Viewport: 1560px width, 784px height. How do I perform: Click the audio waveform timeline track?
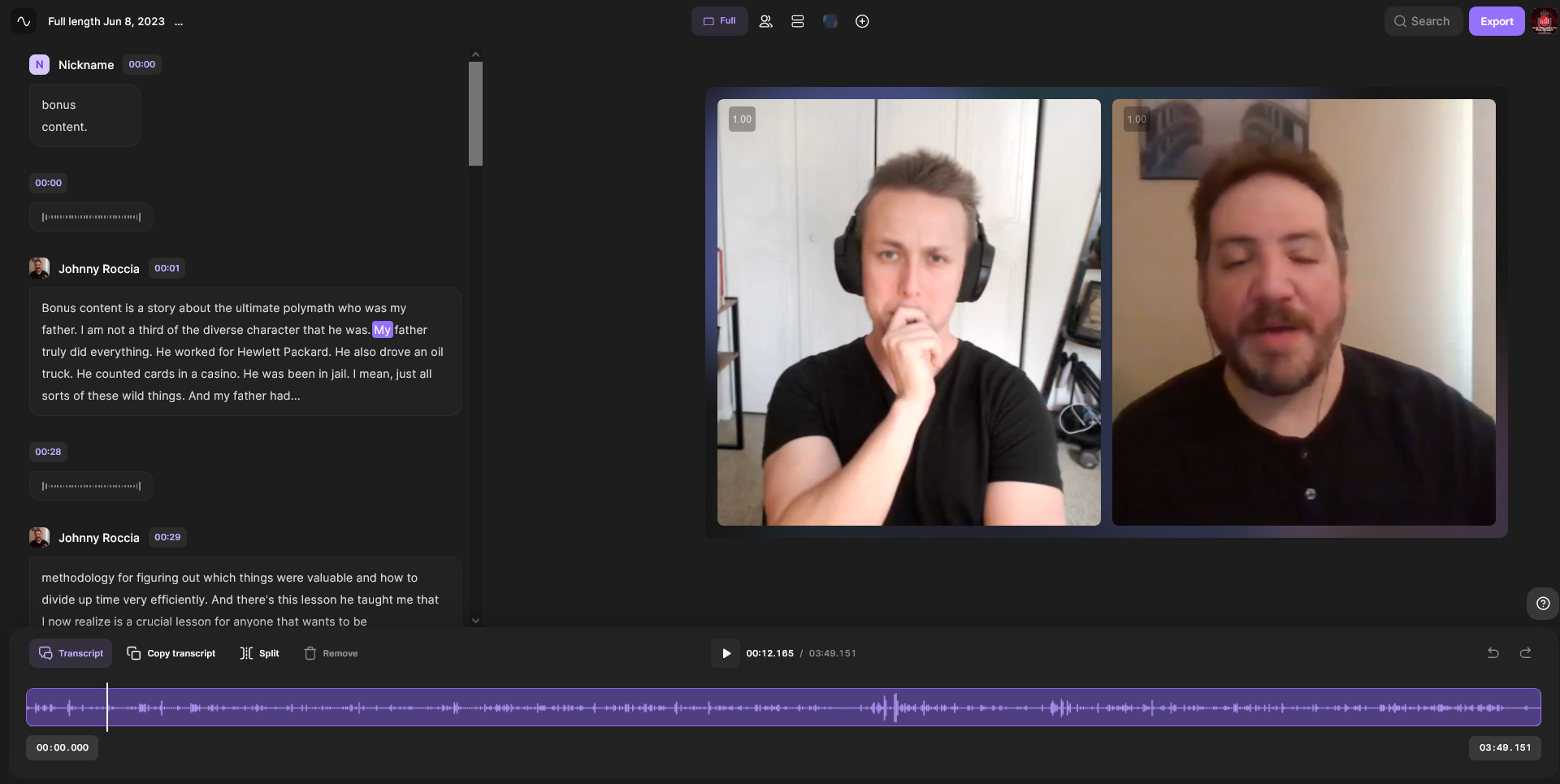[783, 708]
